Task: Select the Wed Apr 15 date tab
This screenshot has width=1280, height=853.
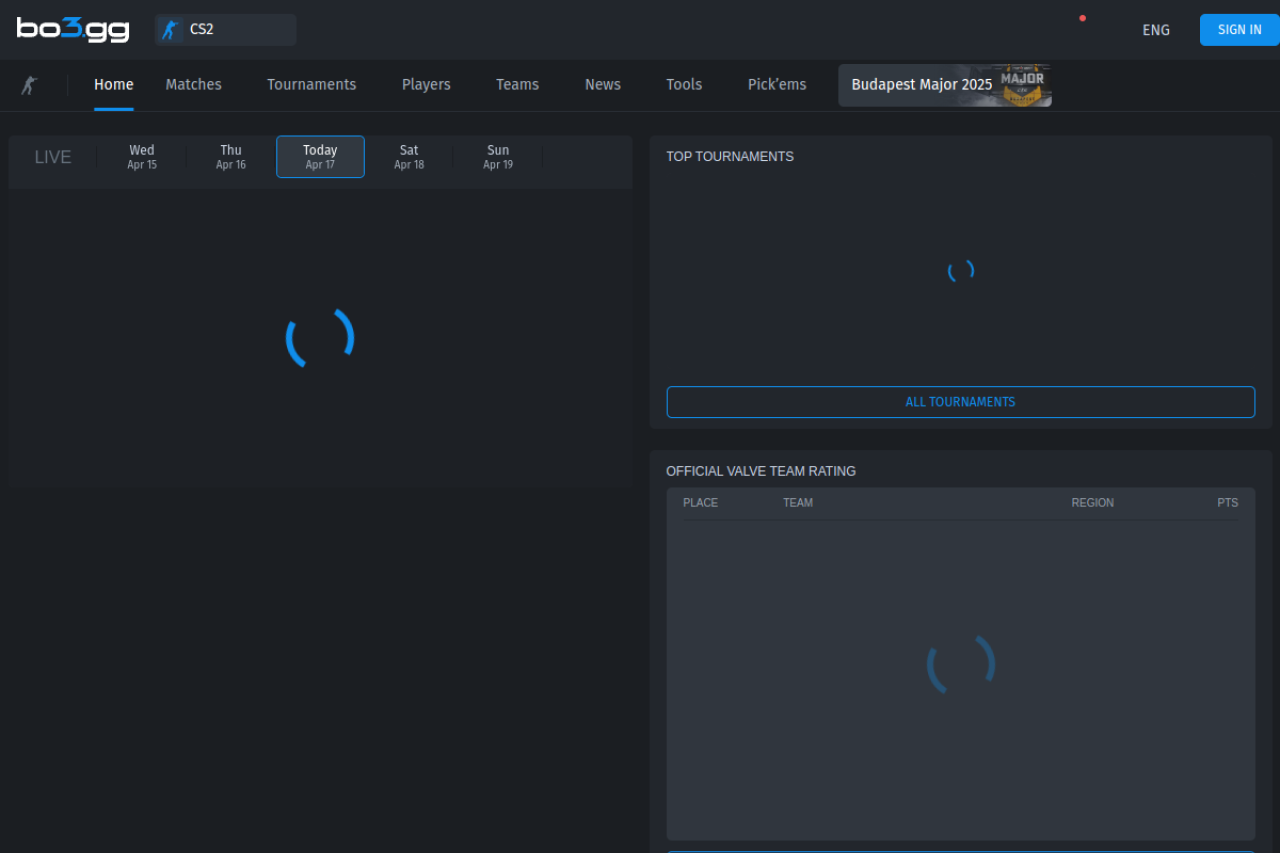Action: pos(142,157)
